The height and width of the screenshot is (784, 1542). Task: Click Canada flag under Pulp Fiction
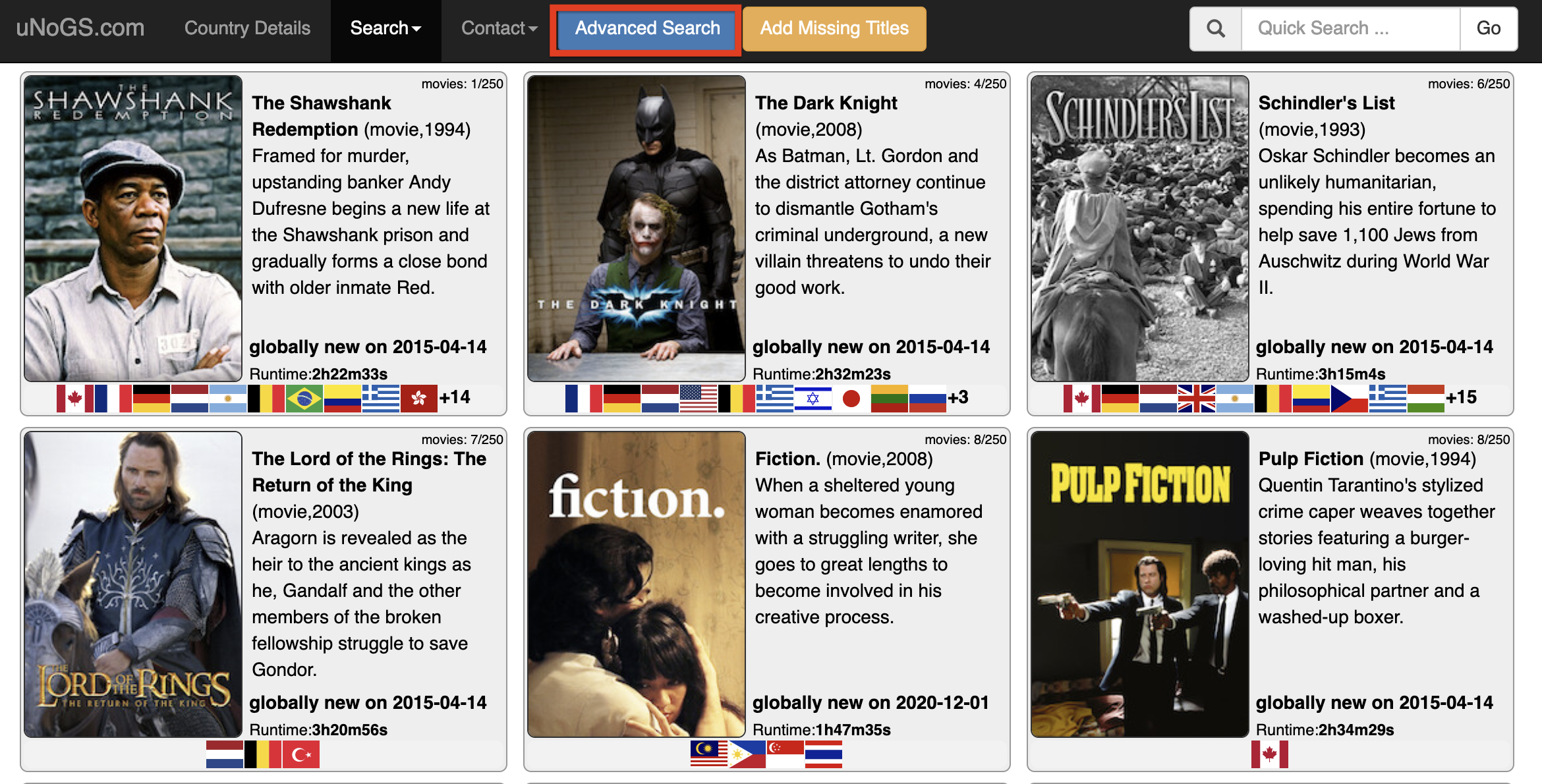coord(1270,754)
